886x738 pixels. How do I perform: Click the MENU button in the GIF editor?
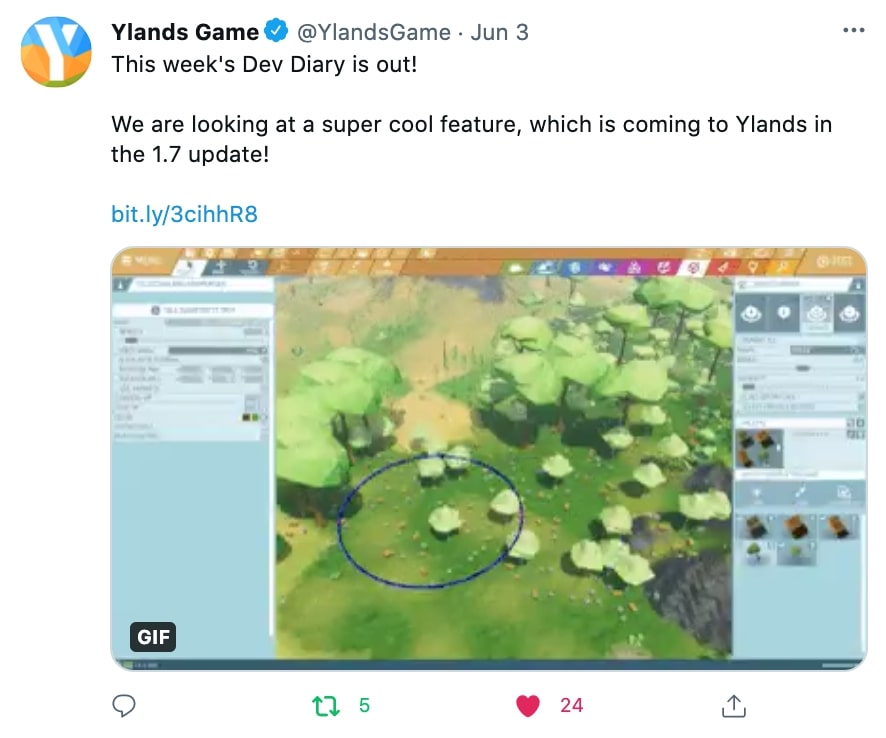point(141,260)
